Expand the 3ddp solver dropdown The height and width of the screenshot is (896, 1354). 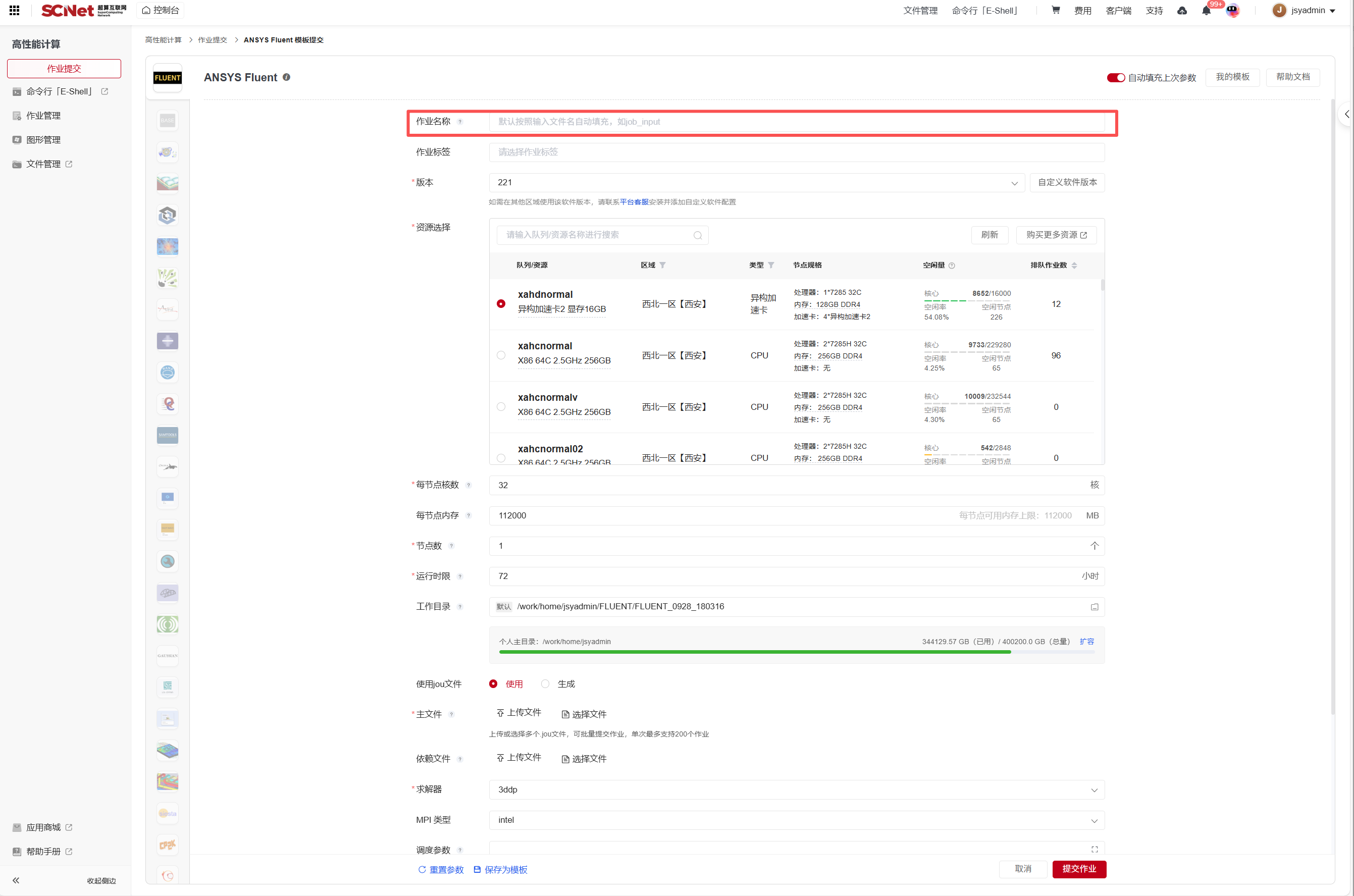(x=796, y=789)
